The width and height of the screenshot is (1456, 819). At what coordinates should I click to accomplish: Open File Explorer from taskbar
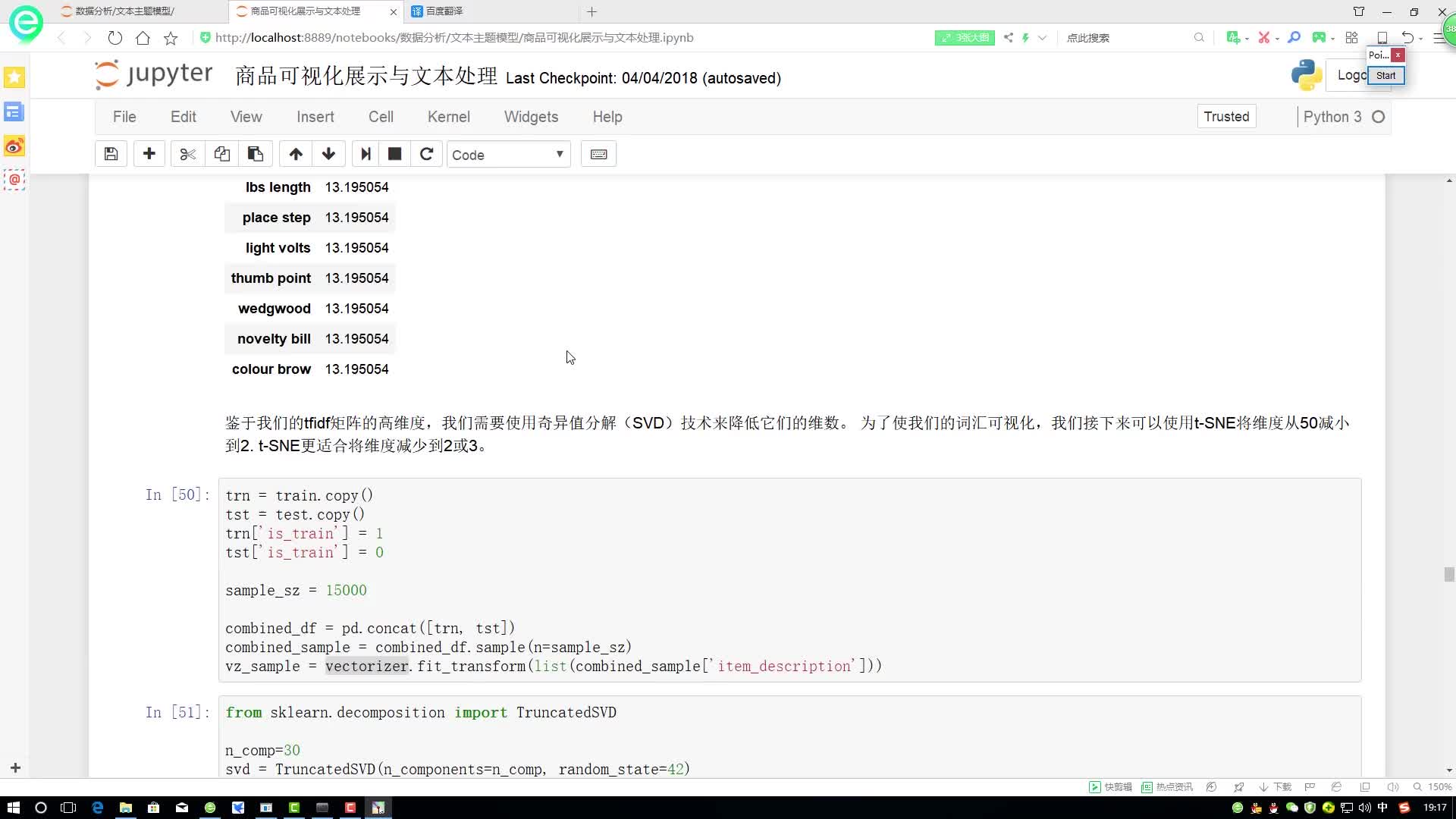[x=126, y=808]
